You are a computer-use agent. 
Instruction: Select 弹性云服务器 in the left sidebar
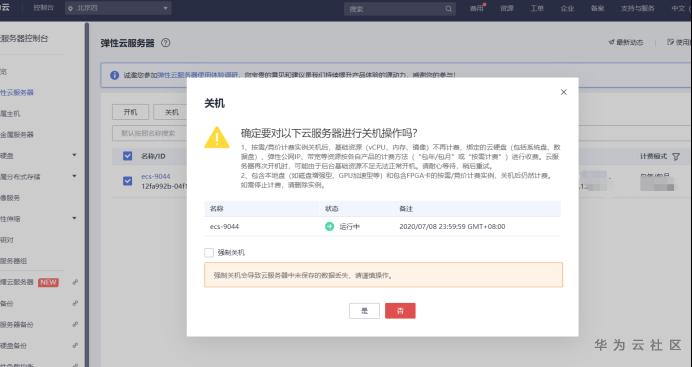[17, 92]
